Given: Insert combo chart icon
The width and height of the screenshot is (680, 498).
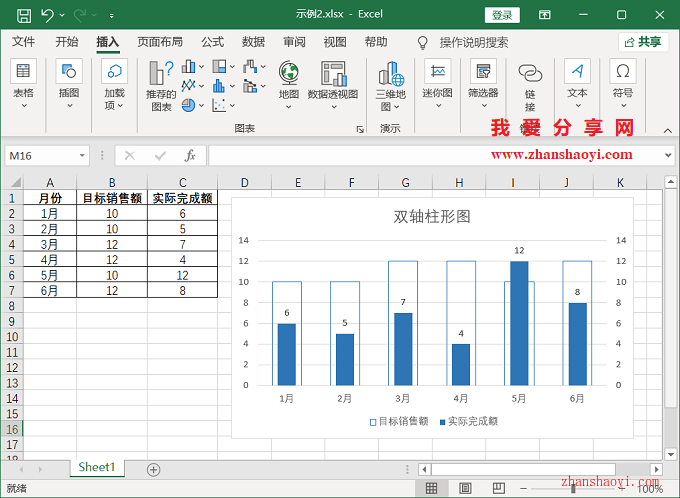Looking at the screenshot, I should click(x=250, y=86).
